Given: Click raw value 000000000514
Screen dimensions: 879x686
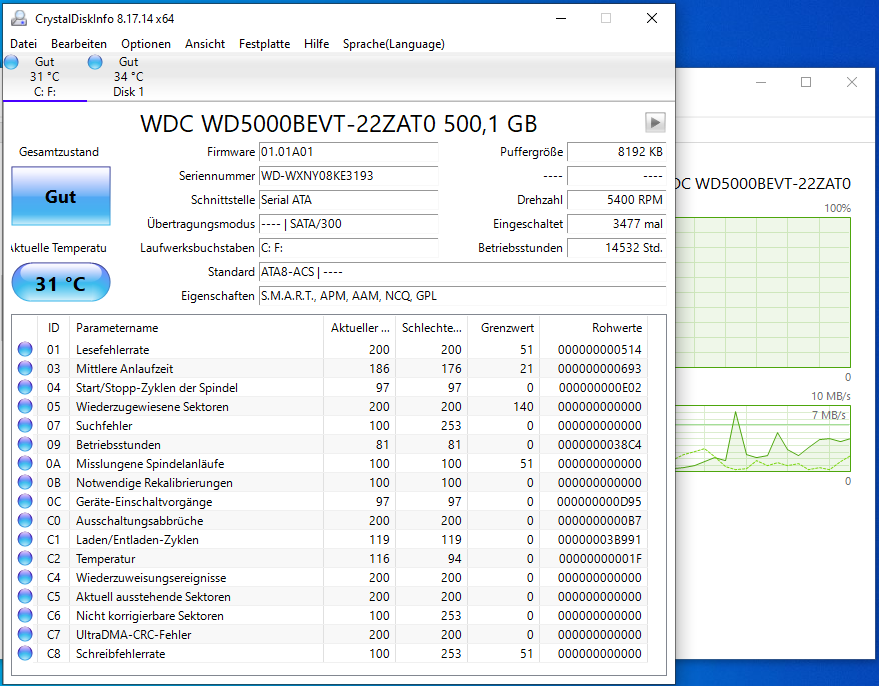Looking at the screenshot, I should click(599, 350).
